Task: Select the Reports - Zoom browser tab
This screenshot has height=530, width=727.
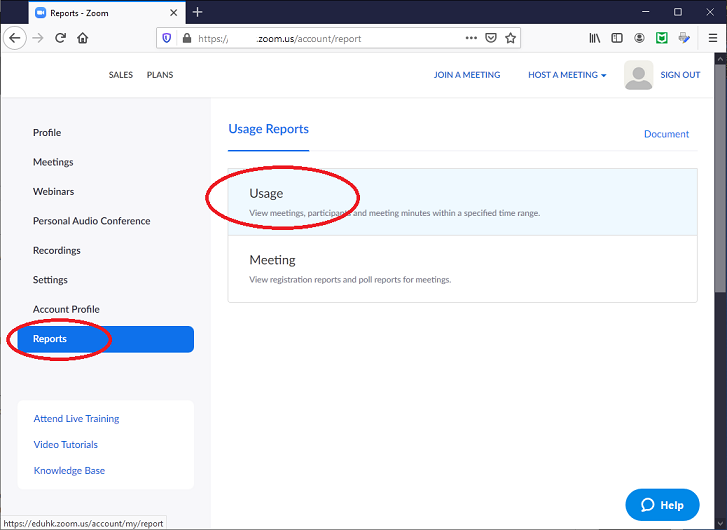Action: pyautogui.click(x=107, y=13)
